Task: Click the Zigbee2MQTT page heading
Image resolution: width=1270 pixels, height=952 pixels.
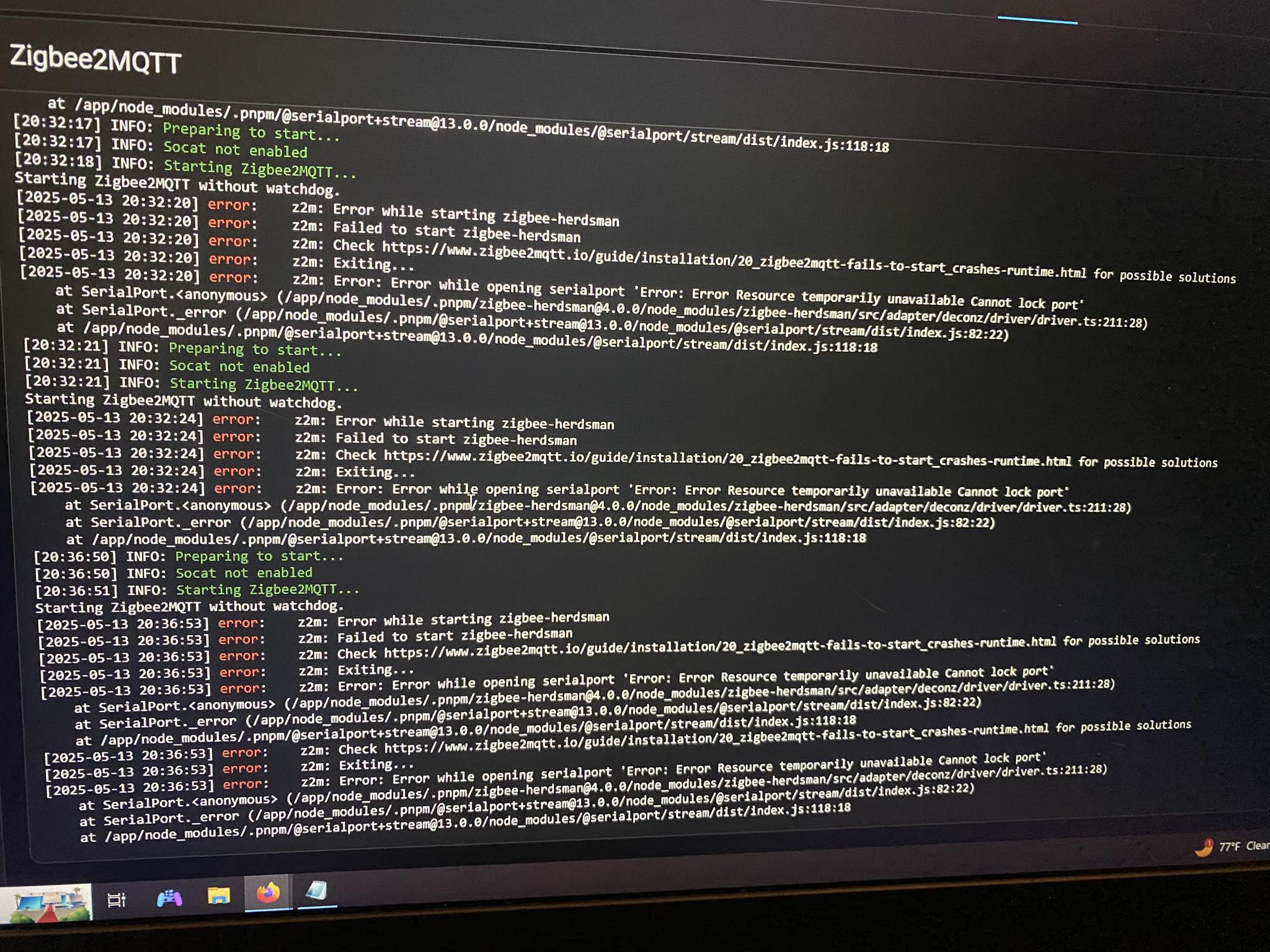Action: [95, 59]
